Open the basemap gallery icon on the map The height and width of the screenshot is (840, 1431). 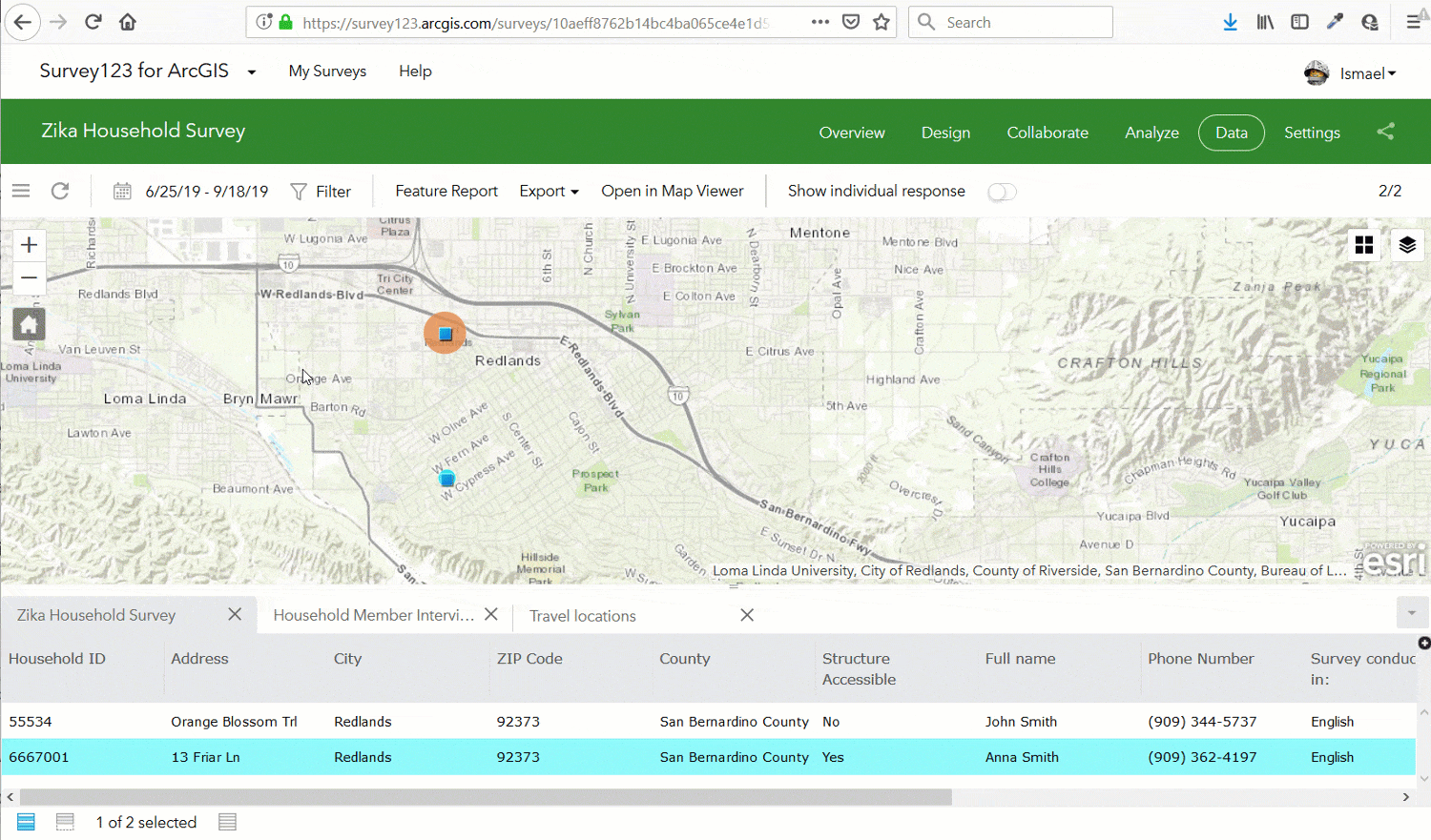pyautogui.click(x=1363, y=245)
